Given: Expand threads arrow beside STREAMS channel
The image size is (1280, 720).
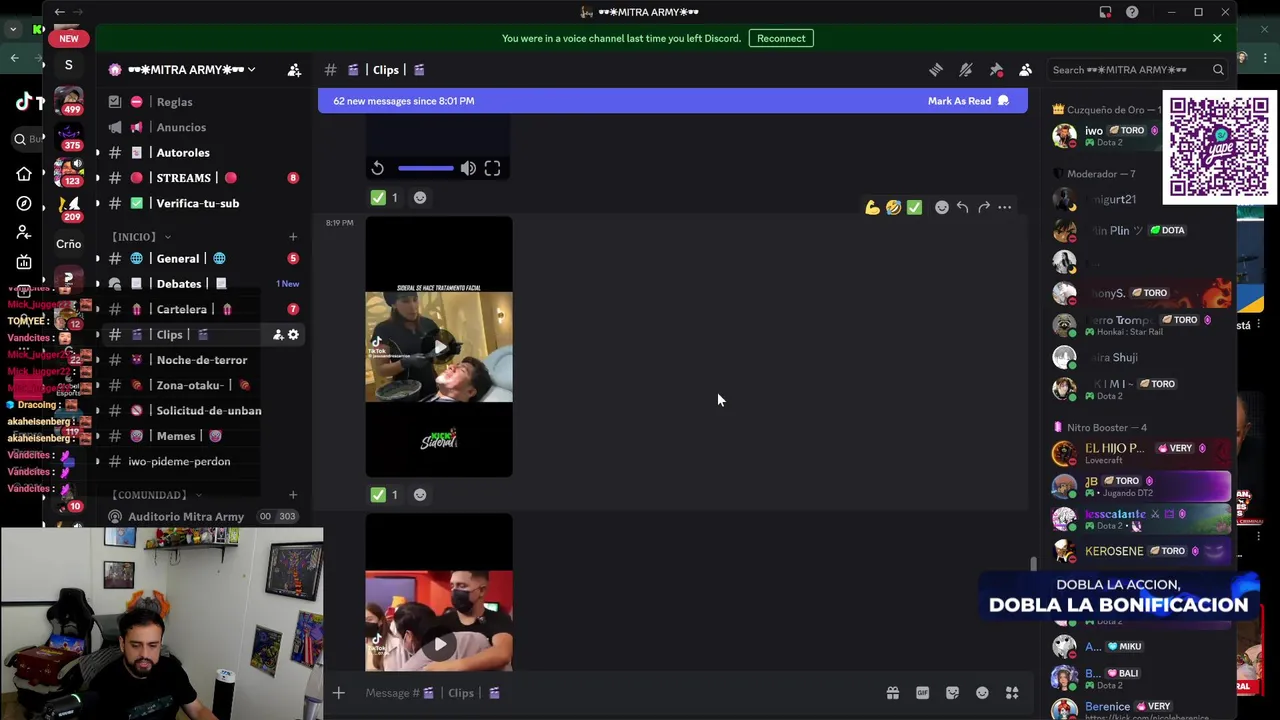Looking at the screenshot, I should tap(98, 178).
